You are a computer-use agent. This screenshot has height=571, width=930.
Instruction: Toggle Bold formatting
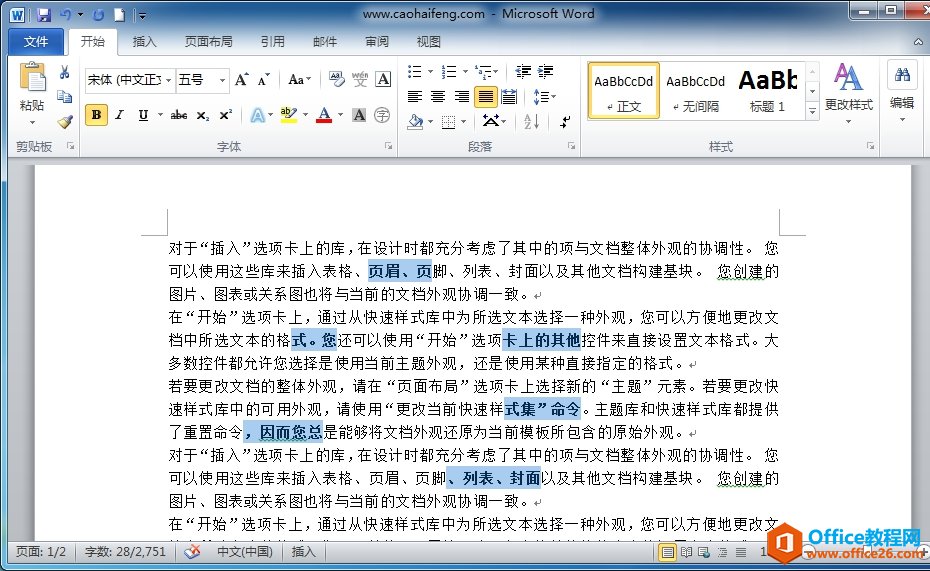(96, 115)
